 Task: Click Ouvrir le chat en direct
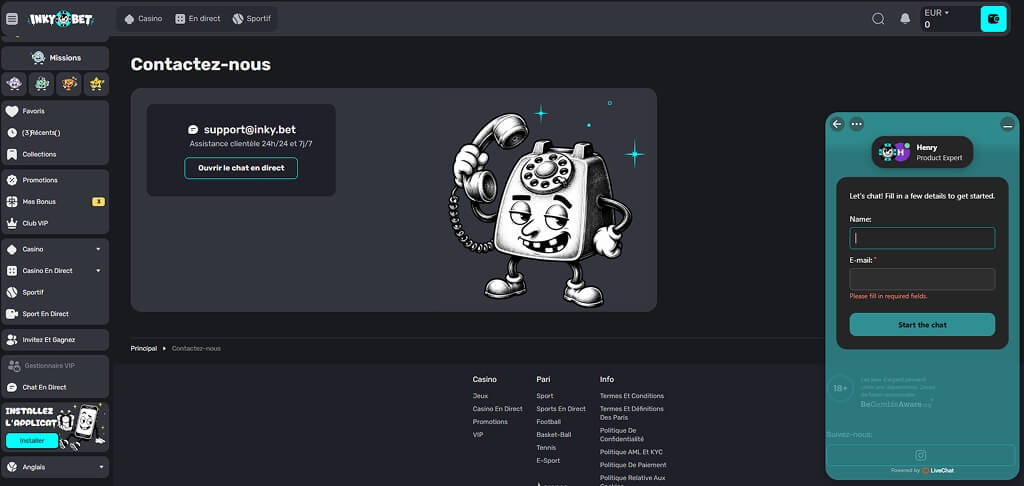tap(241, 168)
